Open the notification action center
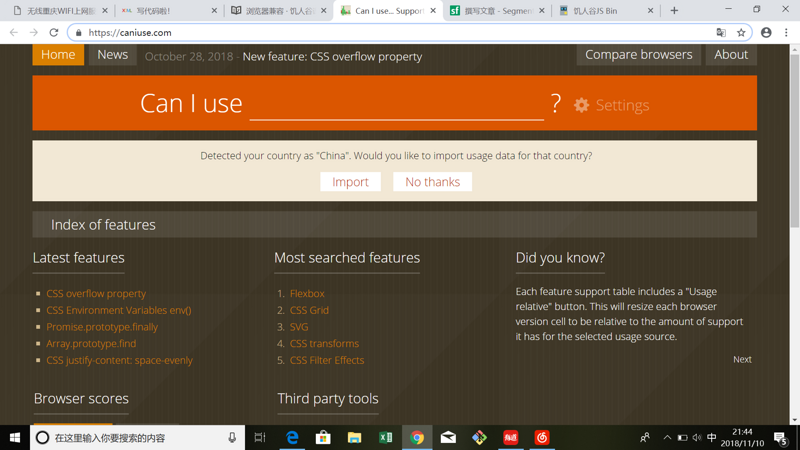This screenshot has width=800, height=450. pyautogui.click(x=780, y=438)
